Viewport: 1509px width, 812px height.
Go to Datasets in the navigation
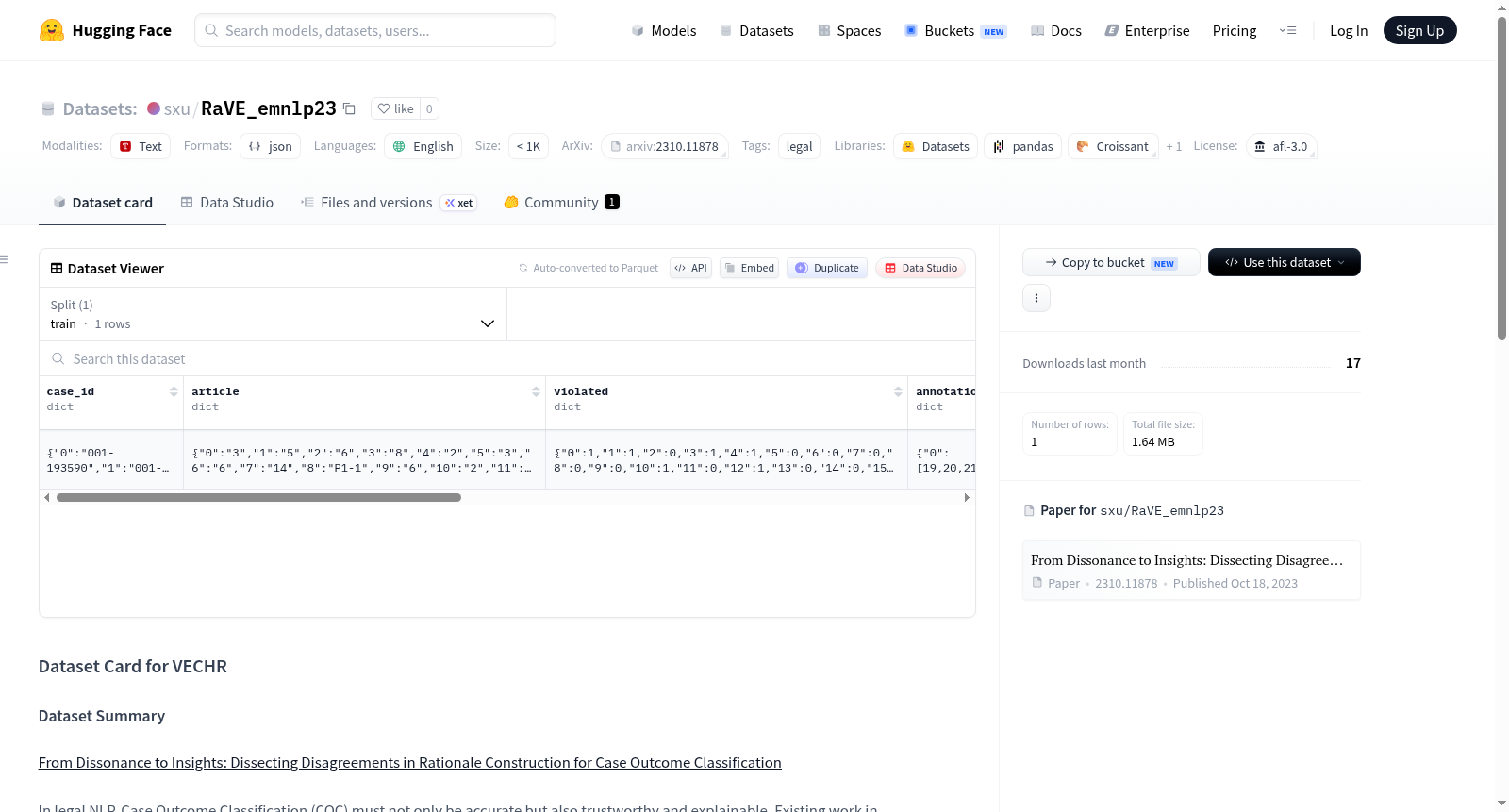756,30
